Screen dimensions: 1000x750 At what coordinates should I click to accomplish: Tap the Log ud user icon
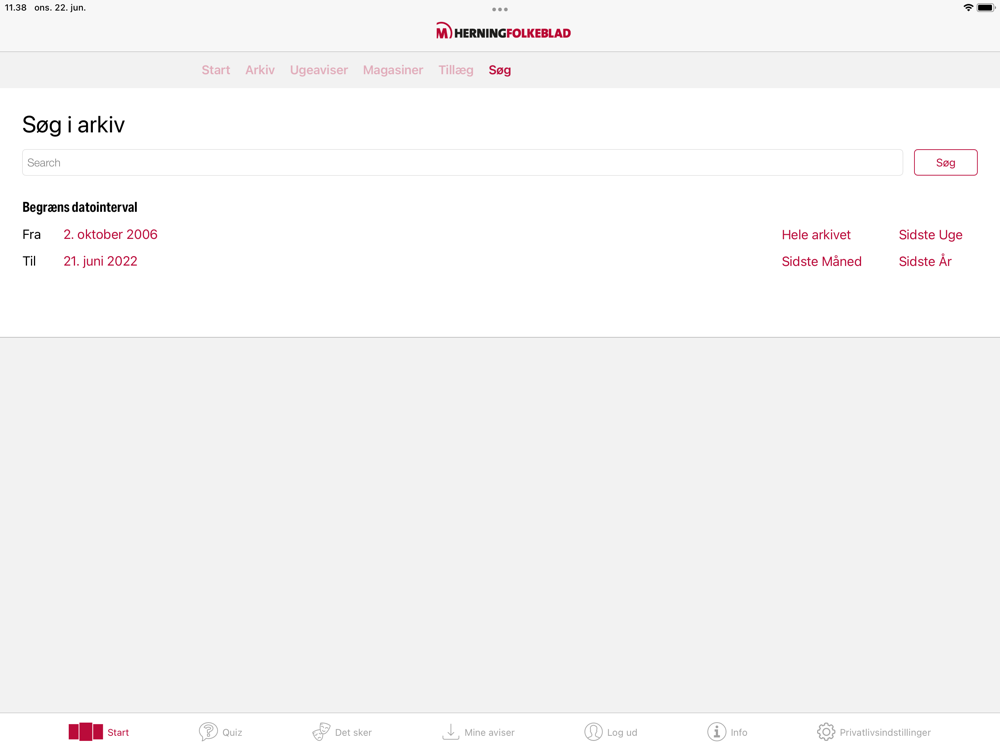coord(593,732)
